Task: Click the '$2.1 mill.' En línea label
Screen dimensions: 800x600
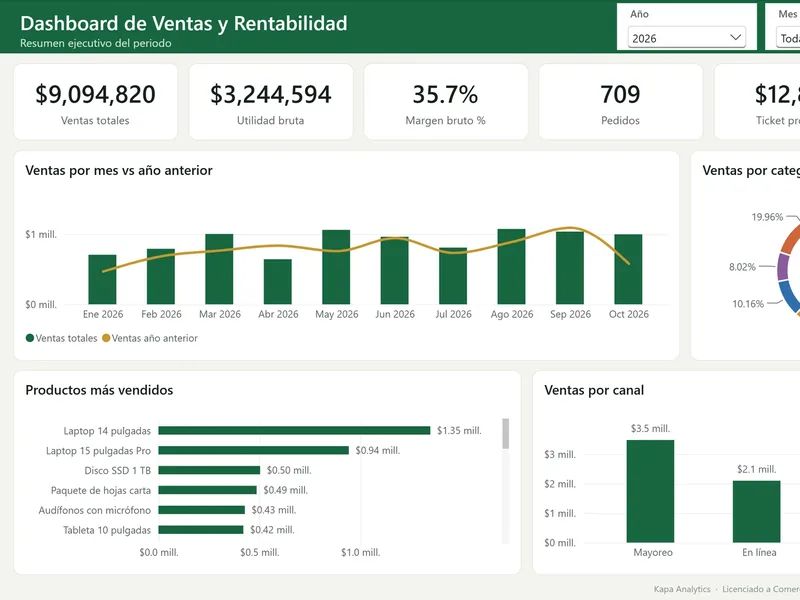Action: pos(757,469)
